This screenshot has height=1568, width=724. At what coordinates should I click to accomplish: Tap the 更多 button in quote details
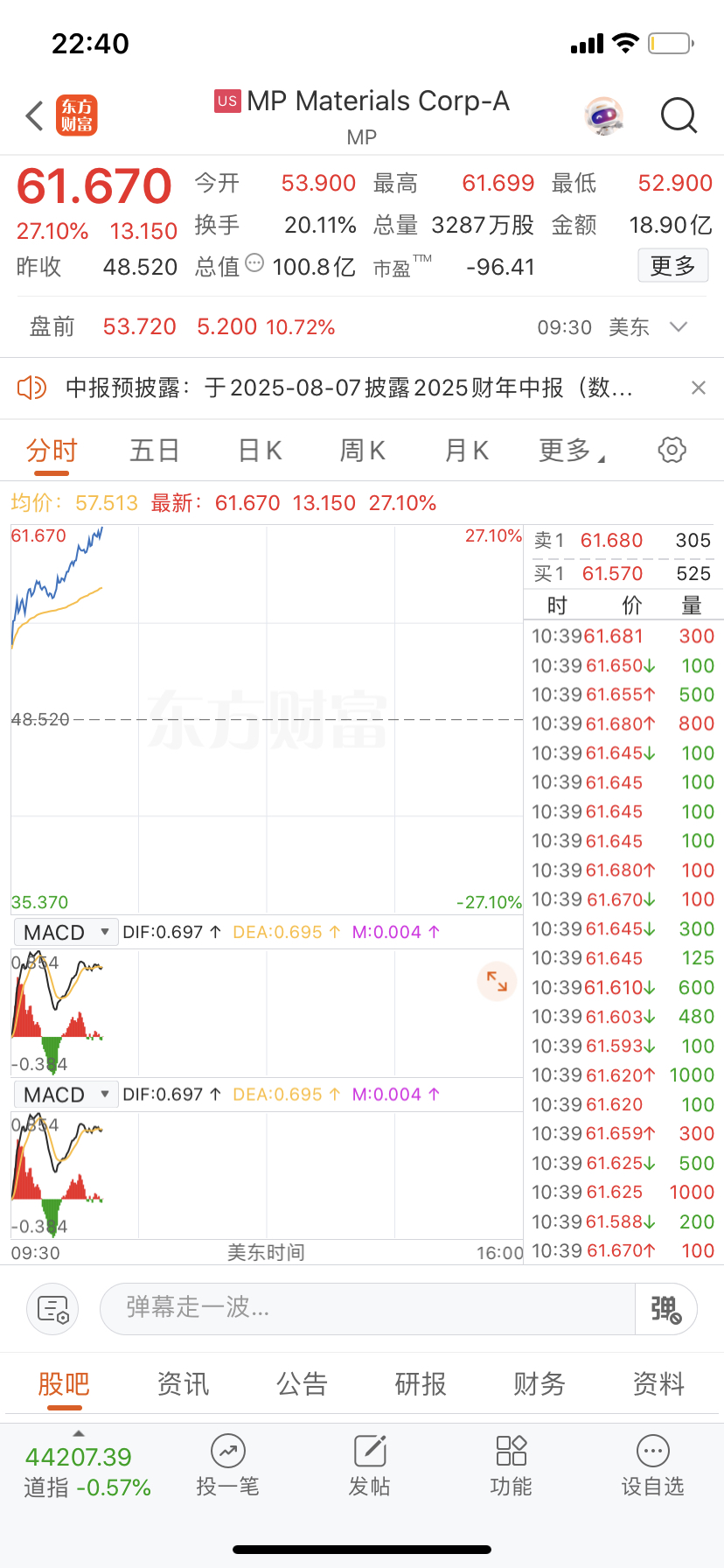[x=672, y=266]
